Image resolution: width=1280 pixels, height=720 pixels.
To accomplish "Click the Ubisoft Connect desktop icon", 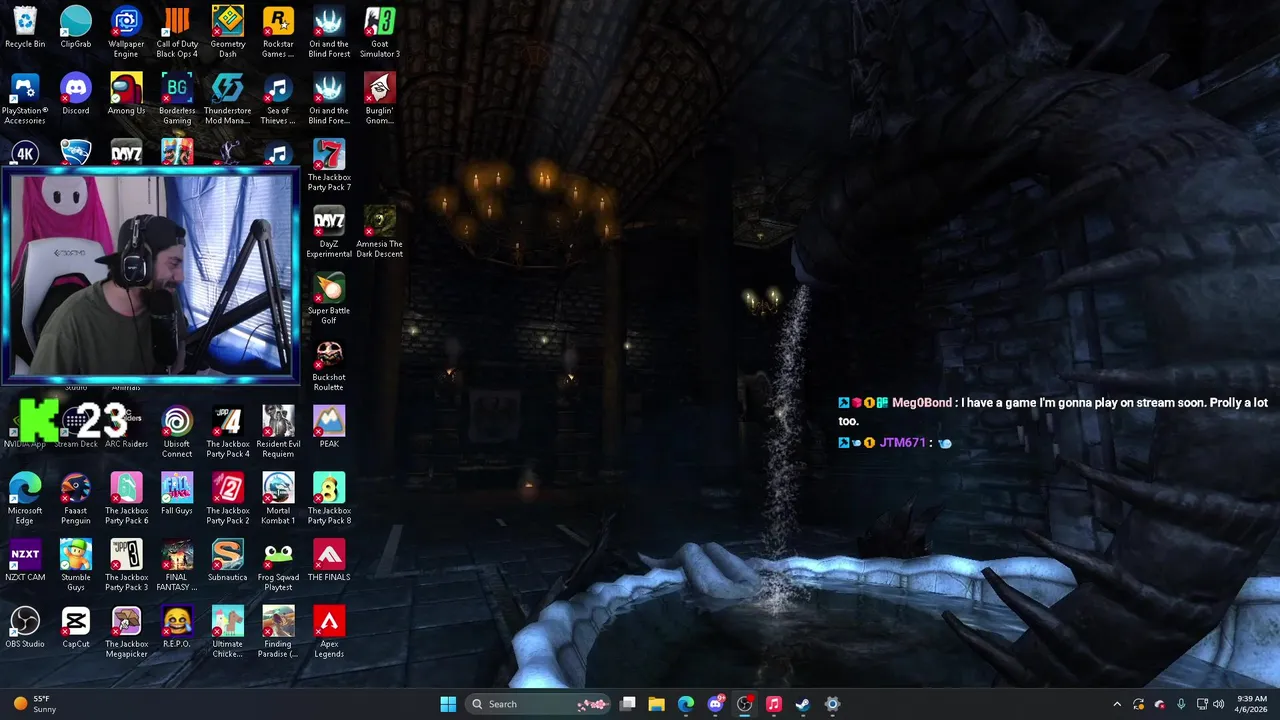I will (177, 432).
